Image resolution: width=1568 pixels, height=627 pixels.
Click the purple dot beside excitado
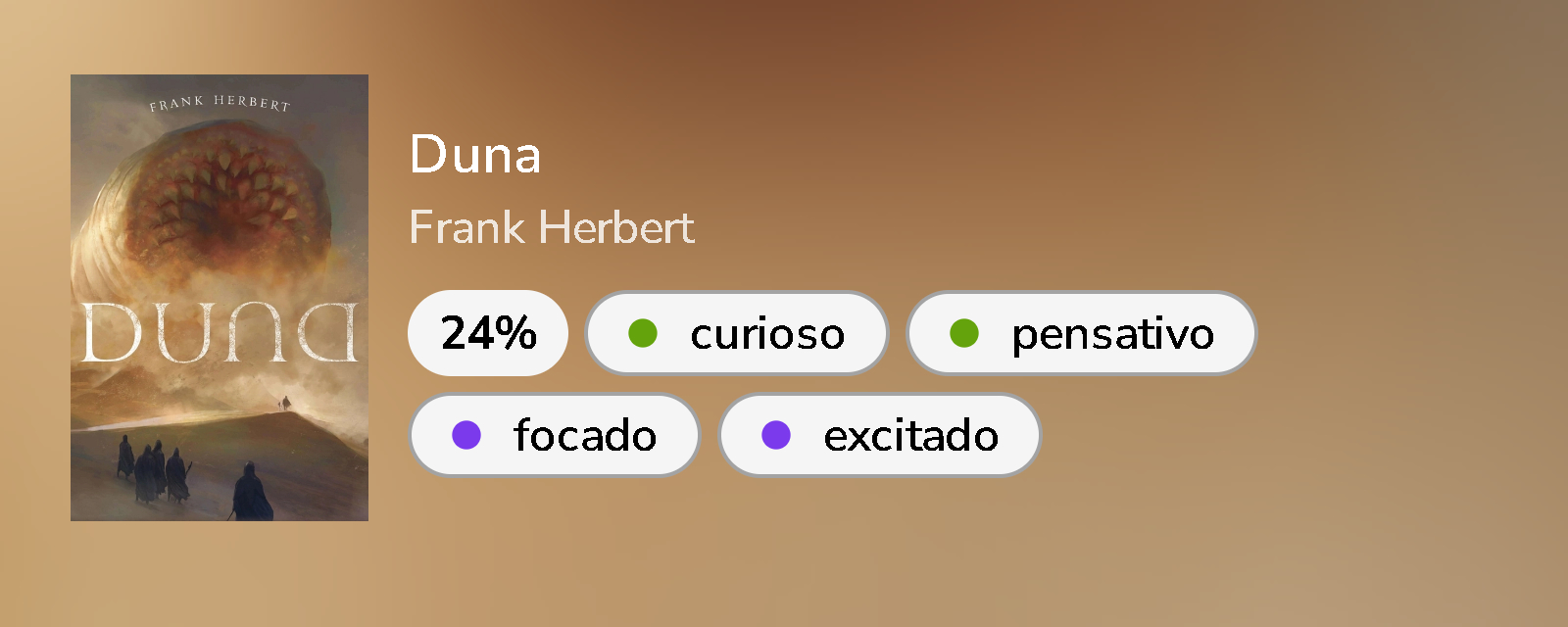point(776,435)
